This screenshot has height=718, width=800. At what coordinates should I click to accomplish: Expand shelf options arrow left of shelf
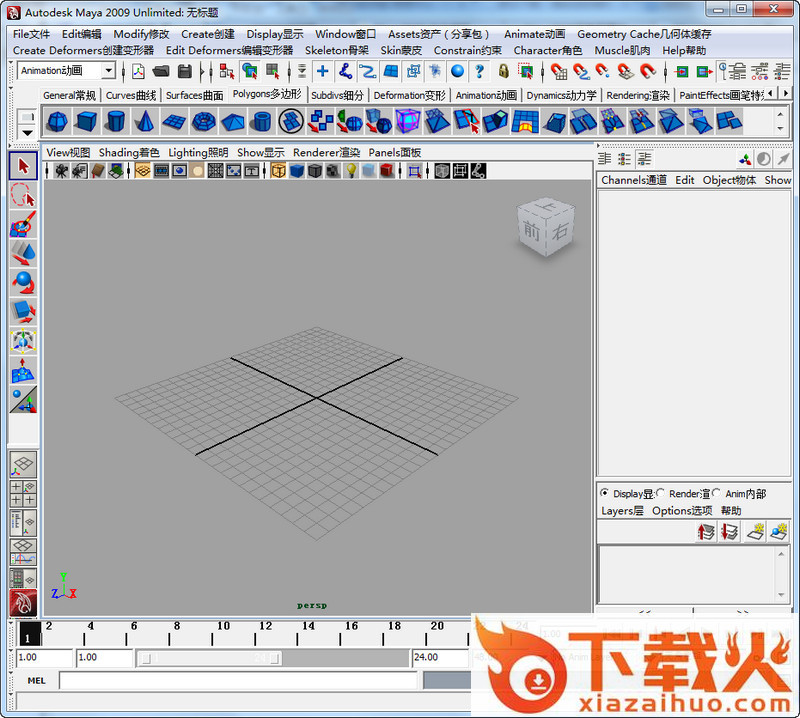point(27,132)
